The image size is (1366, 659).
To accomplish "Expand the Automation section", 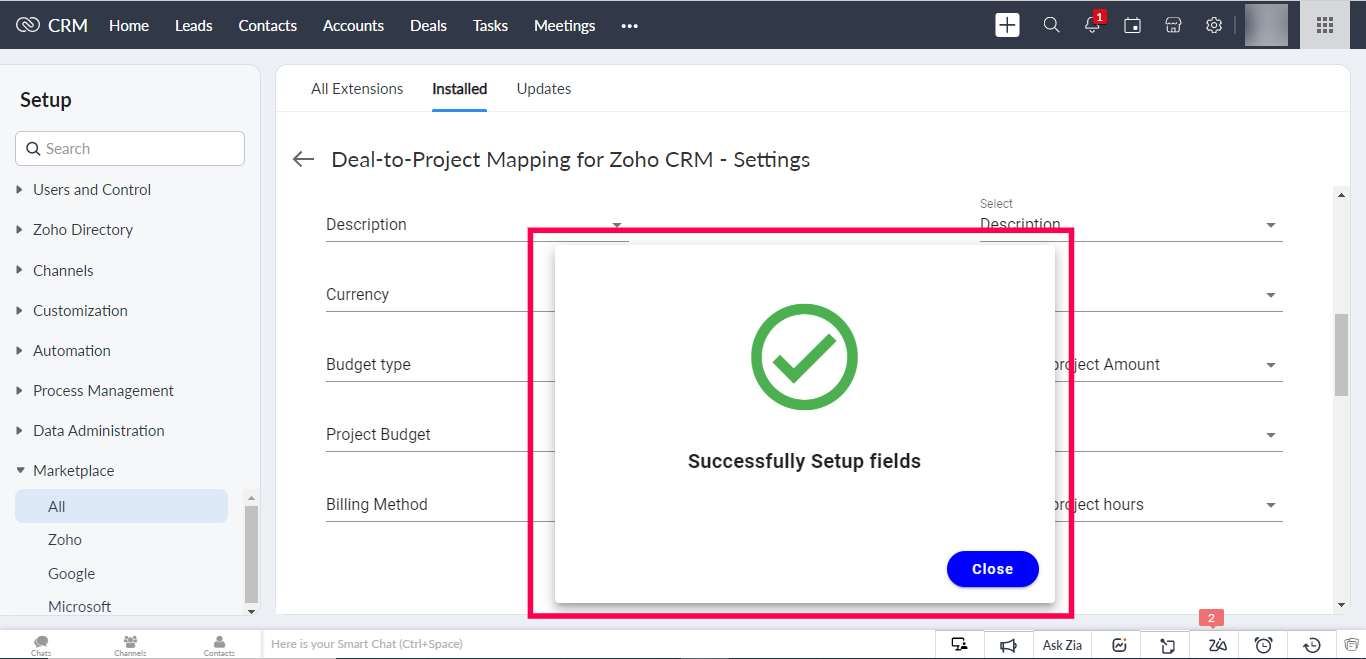I will coord(72,351).
